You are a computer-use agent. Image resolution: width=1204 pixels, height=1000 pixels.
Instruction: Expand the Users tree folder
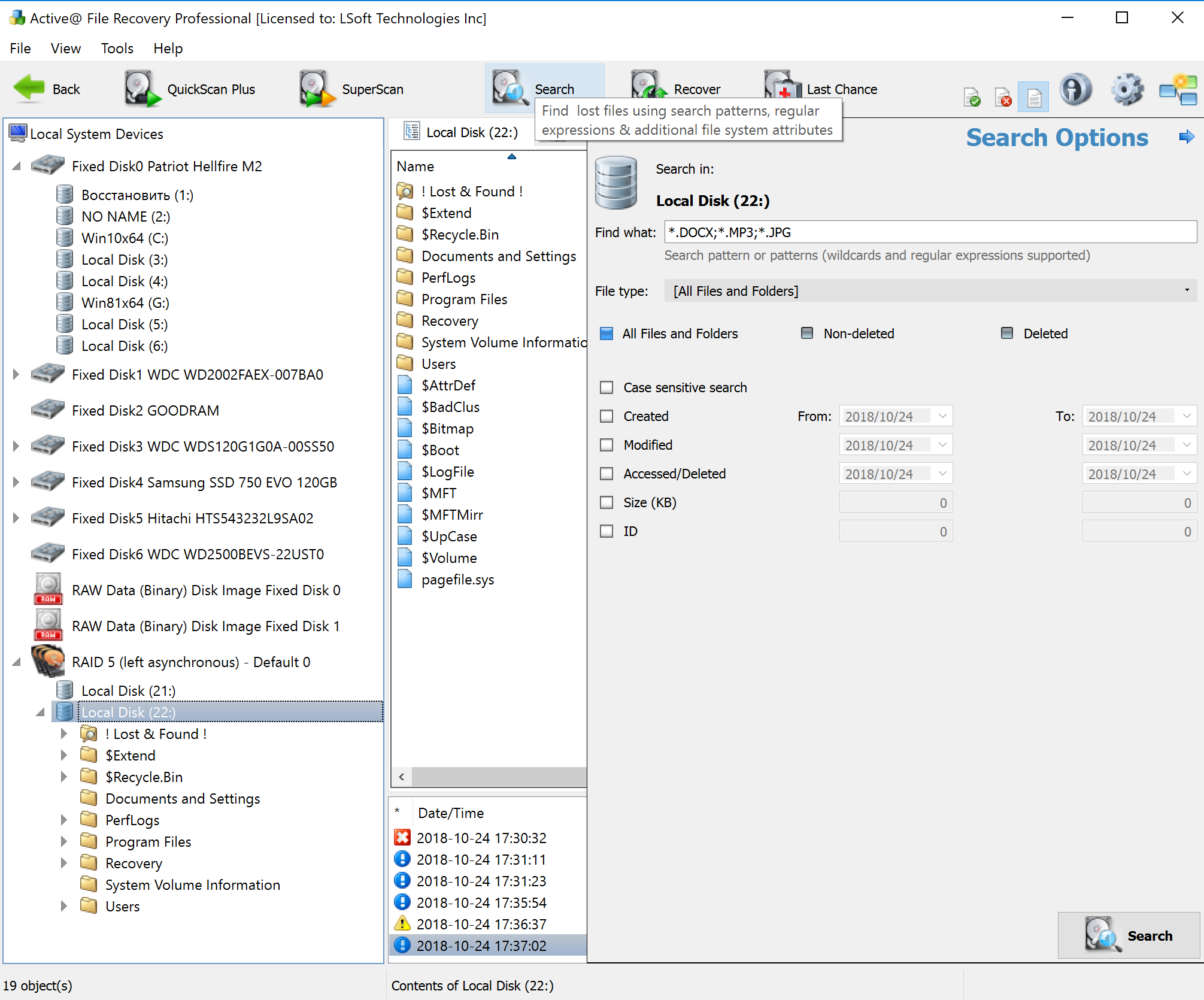tap(64, 907)
